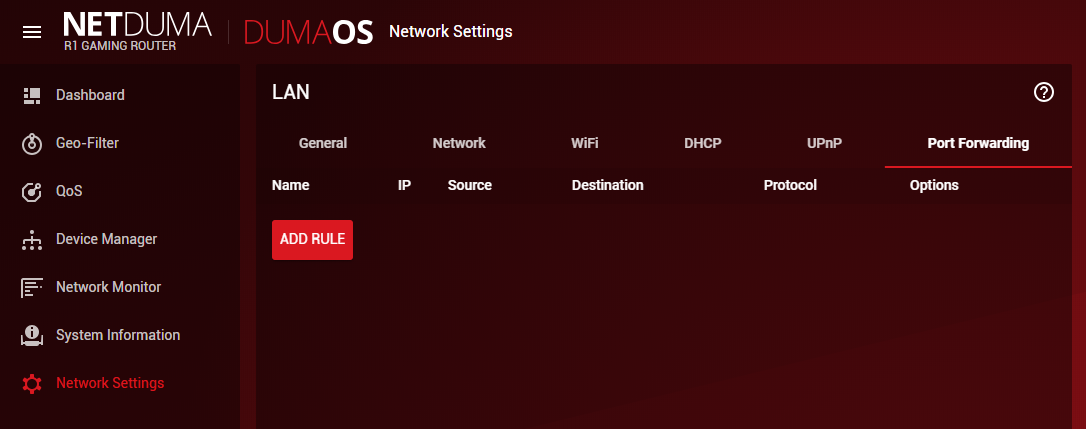The width and height of the screenshot is (1086, 429).
Task: Click the System Information icon
Action: click(x=31, y=336)
